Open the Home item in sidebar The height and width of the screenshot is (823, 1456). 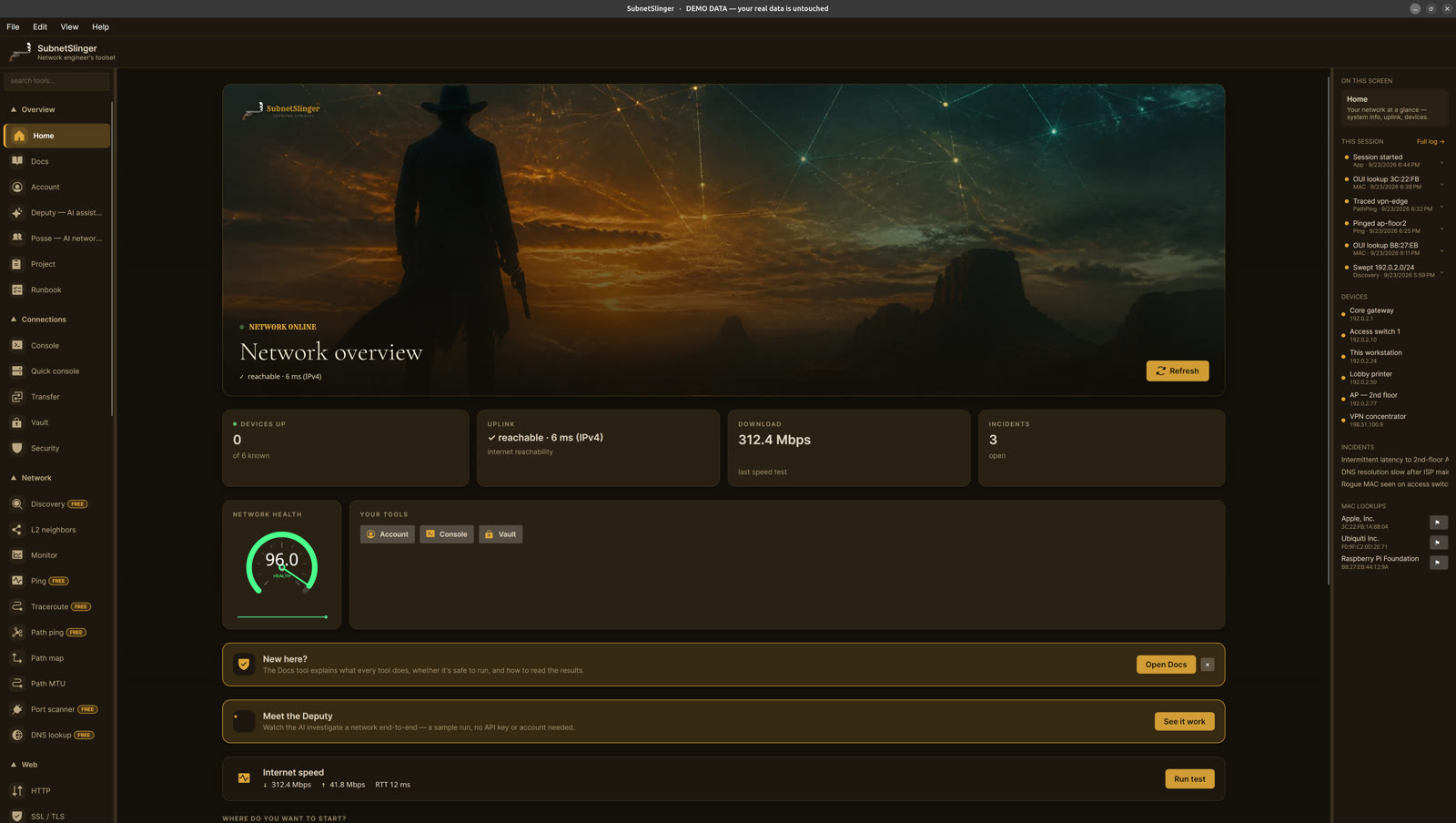pos(56,136)
